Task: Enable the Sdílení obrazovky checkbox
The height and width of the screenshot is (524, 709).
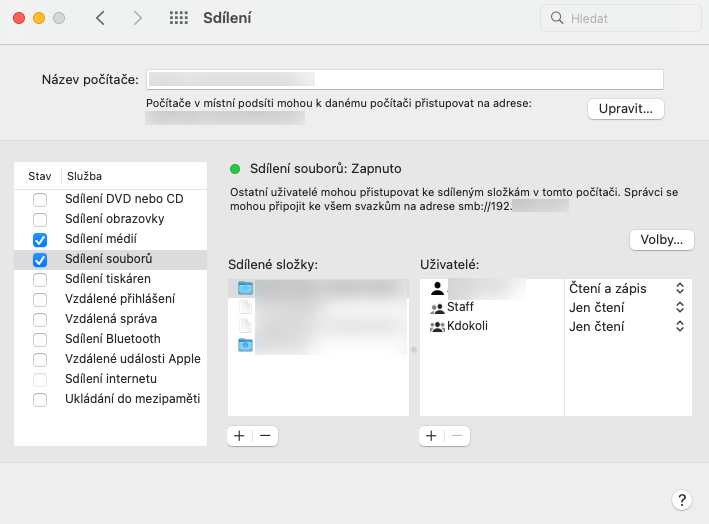Action: point(40,219)
